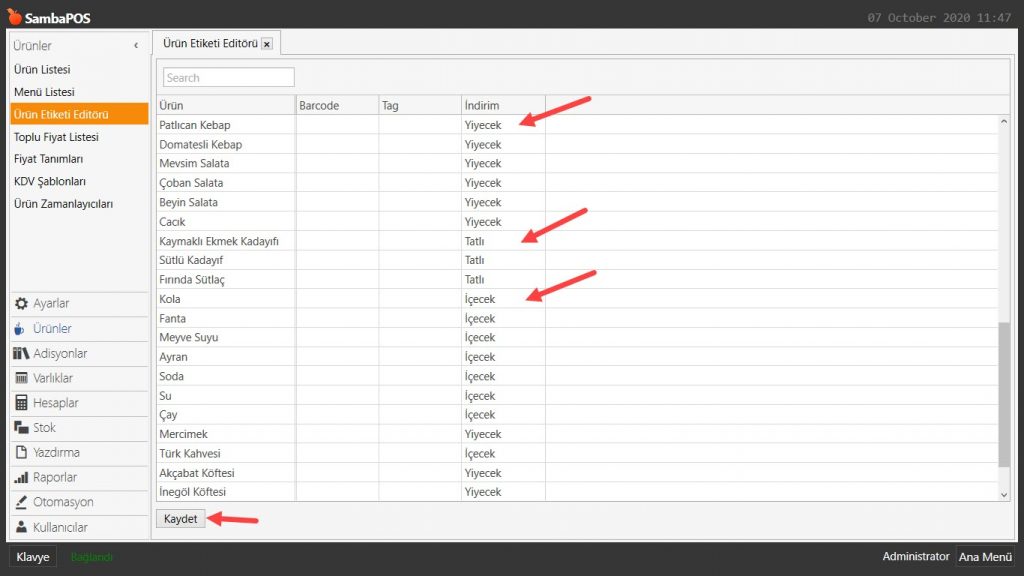Close the Ürün Etiketi Editörü tab
Viewport: 1024px width, 576px height.
click(x=266, y=45)
